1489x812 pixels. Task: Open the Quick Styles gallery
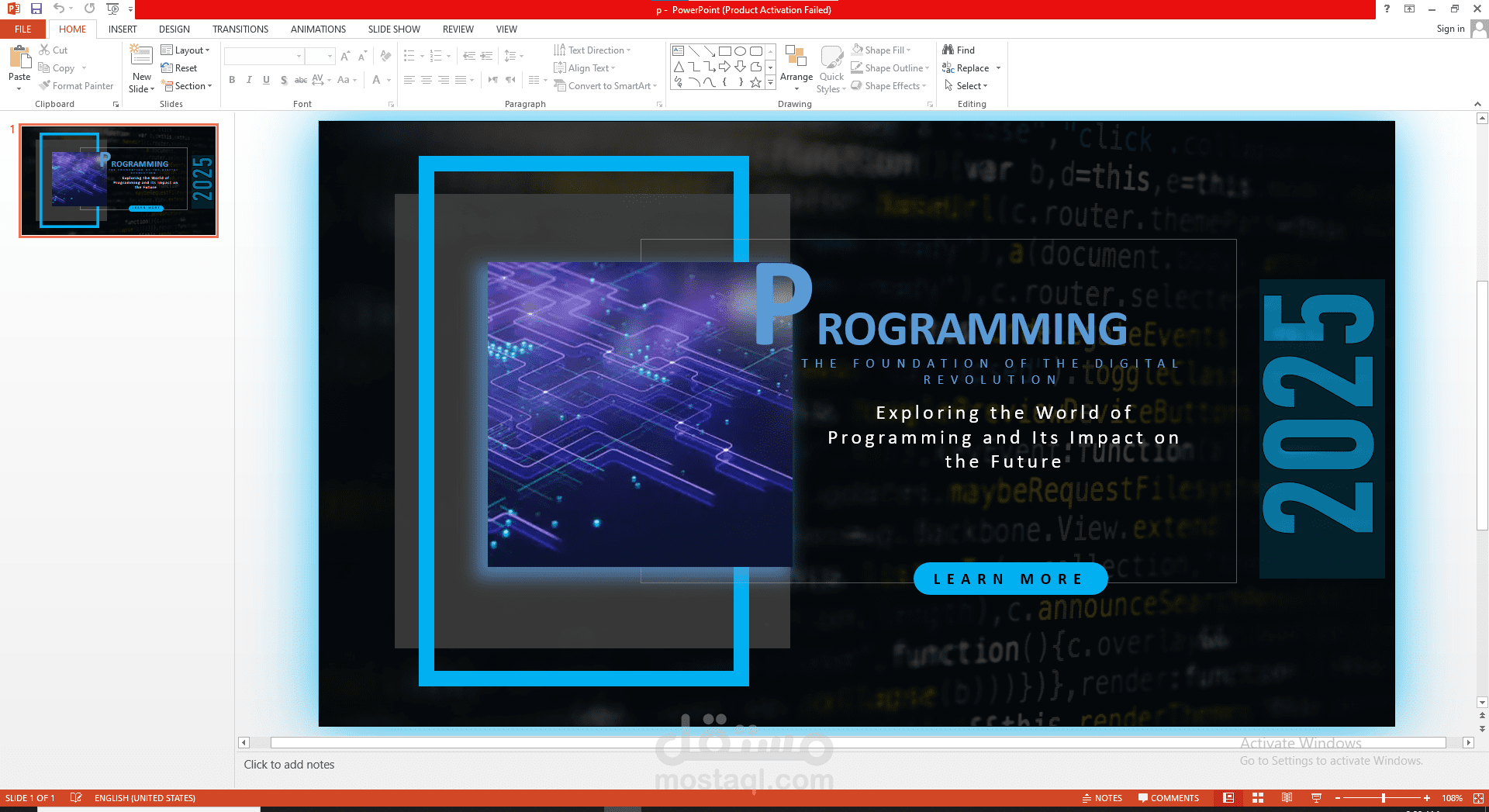click(831, 69)
